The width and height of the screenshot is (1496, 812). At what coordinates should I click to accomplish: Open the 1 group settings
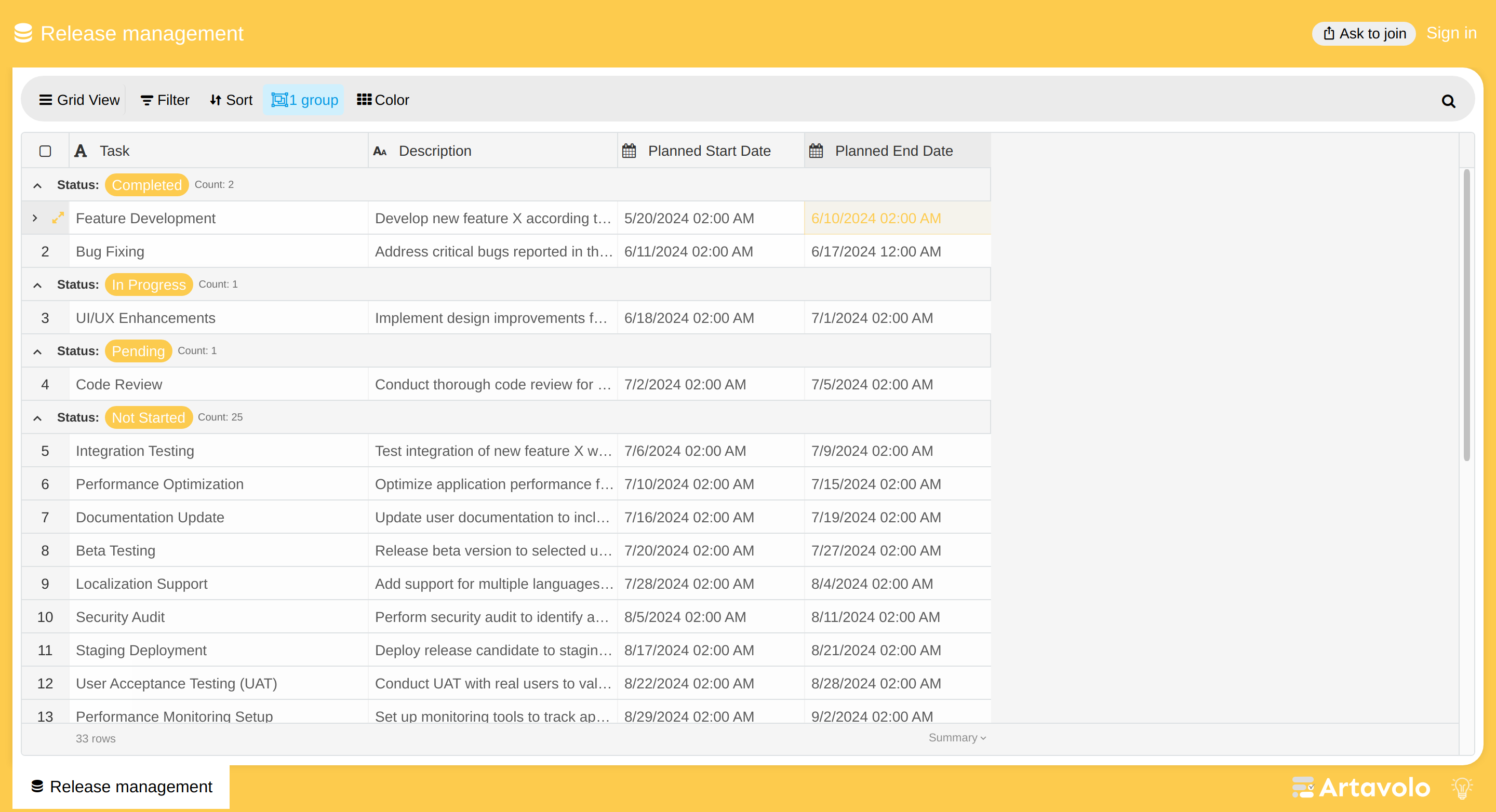(x=304, y=100)
